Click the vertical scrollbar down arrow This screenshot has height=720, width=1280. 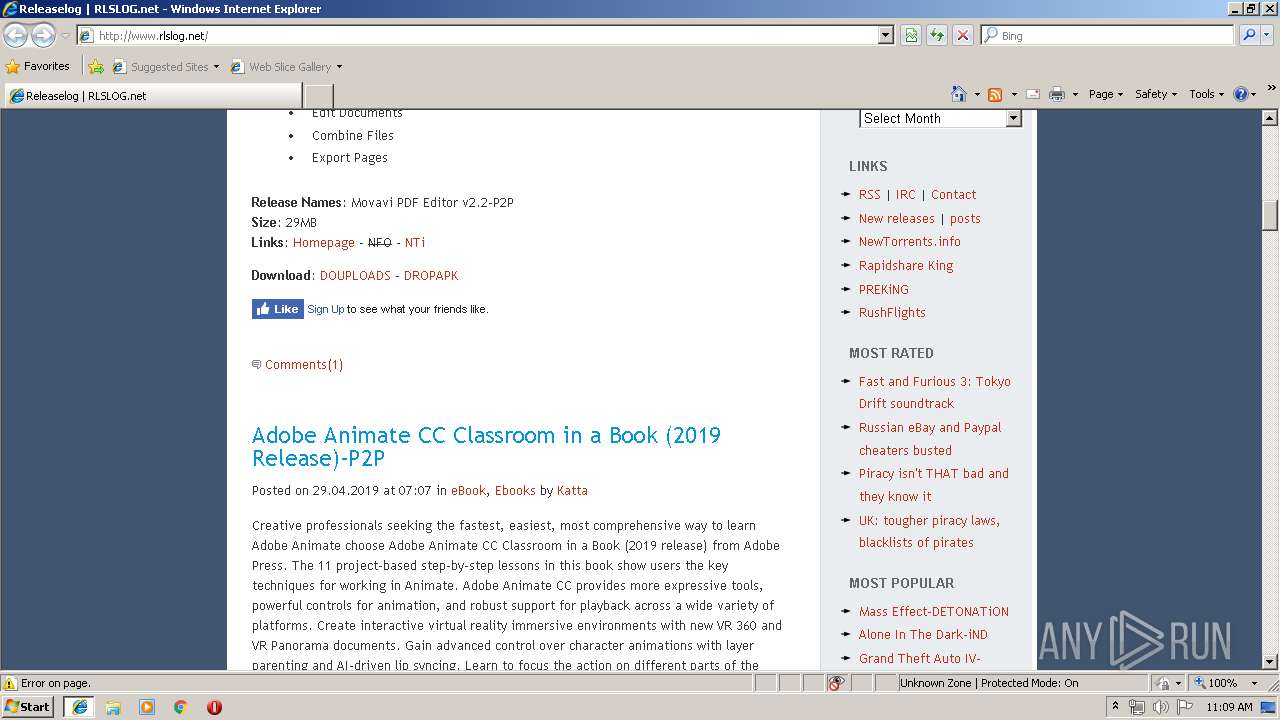[x=1270, y=662]
